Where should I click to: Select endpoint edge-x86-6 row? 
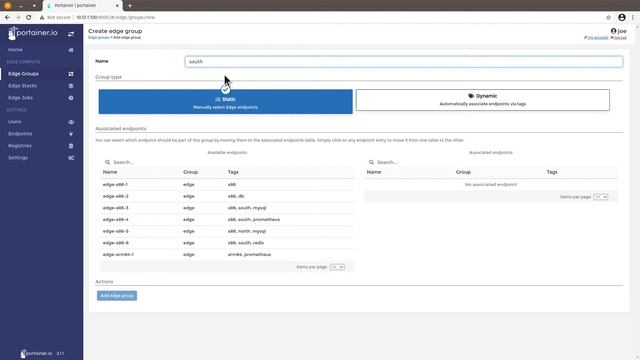point(227,243)
